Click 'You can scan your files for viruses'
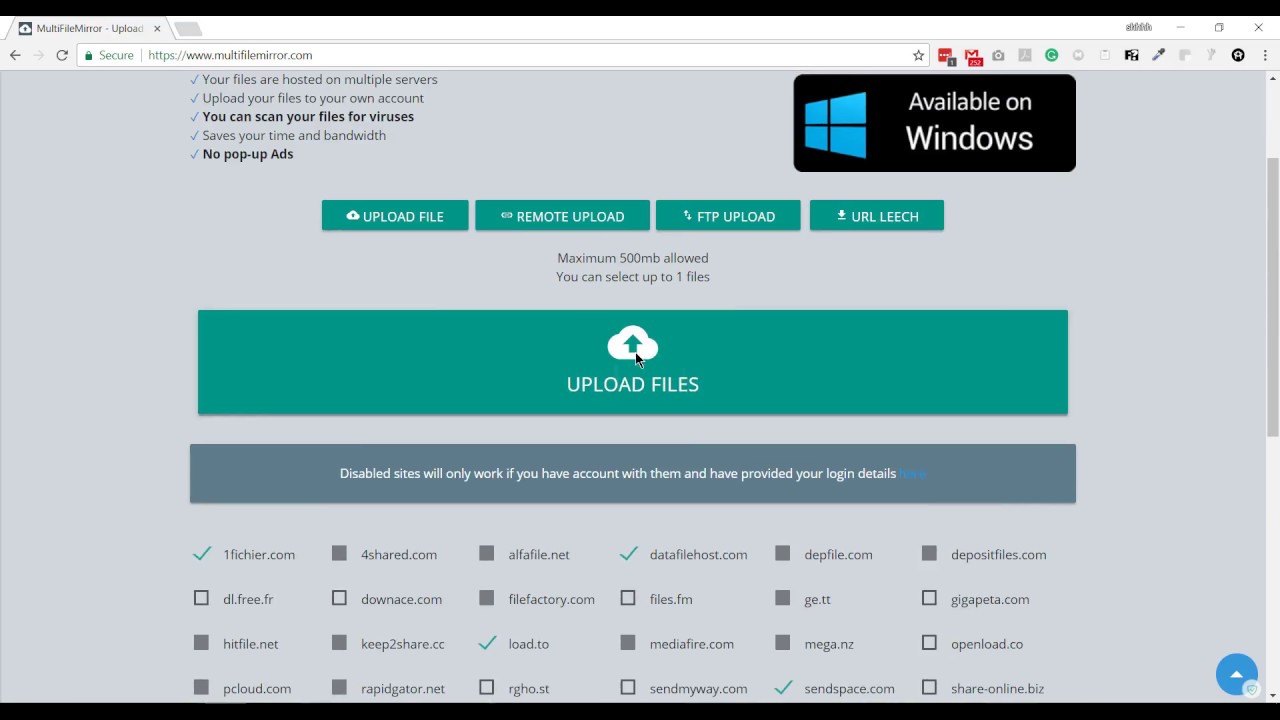Viewport: 1280px width, 720px height. (x=308, y=117)
